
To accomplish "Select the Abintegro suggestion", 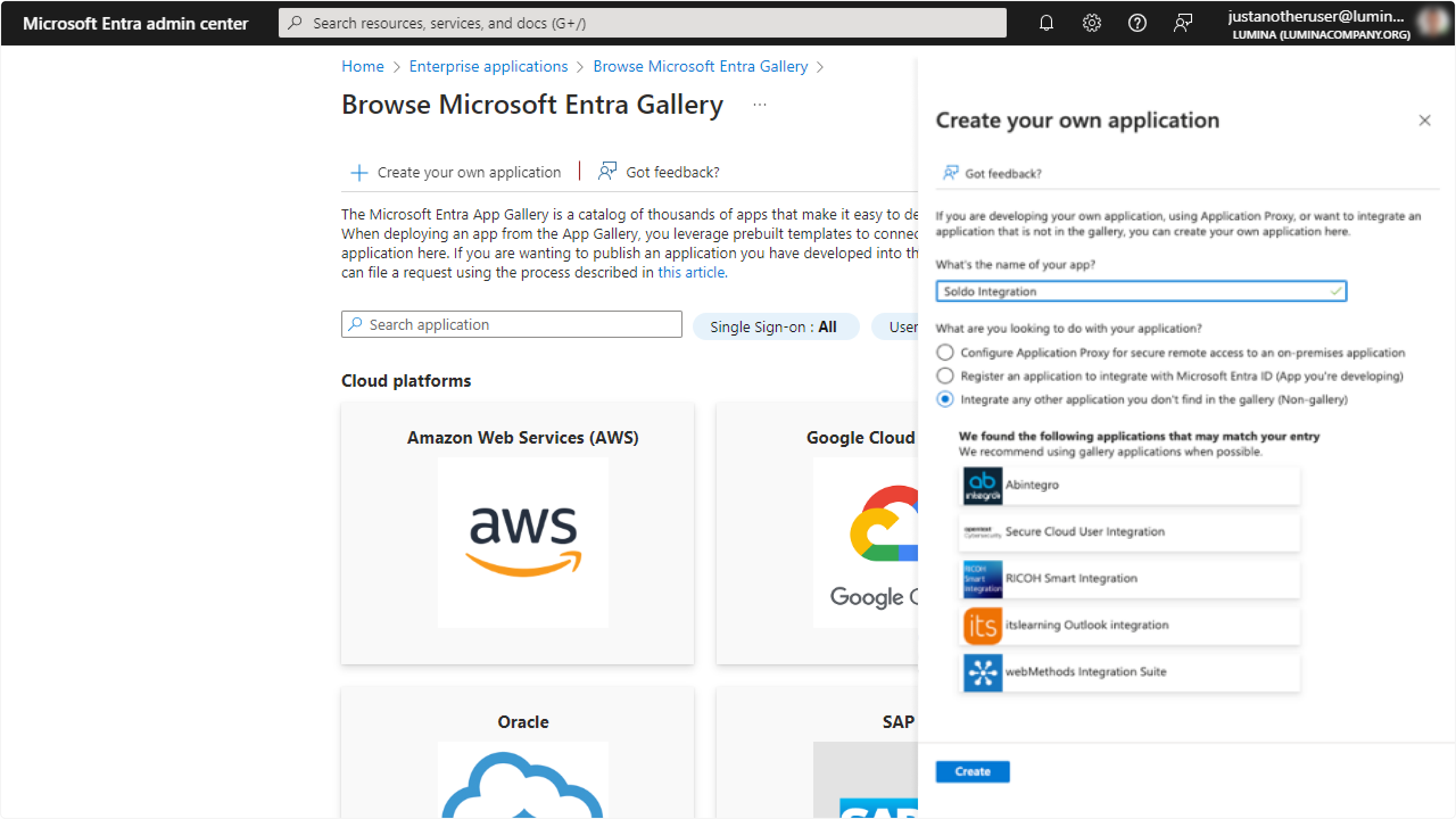I will tap(1129, 486).
